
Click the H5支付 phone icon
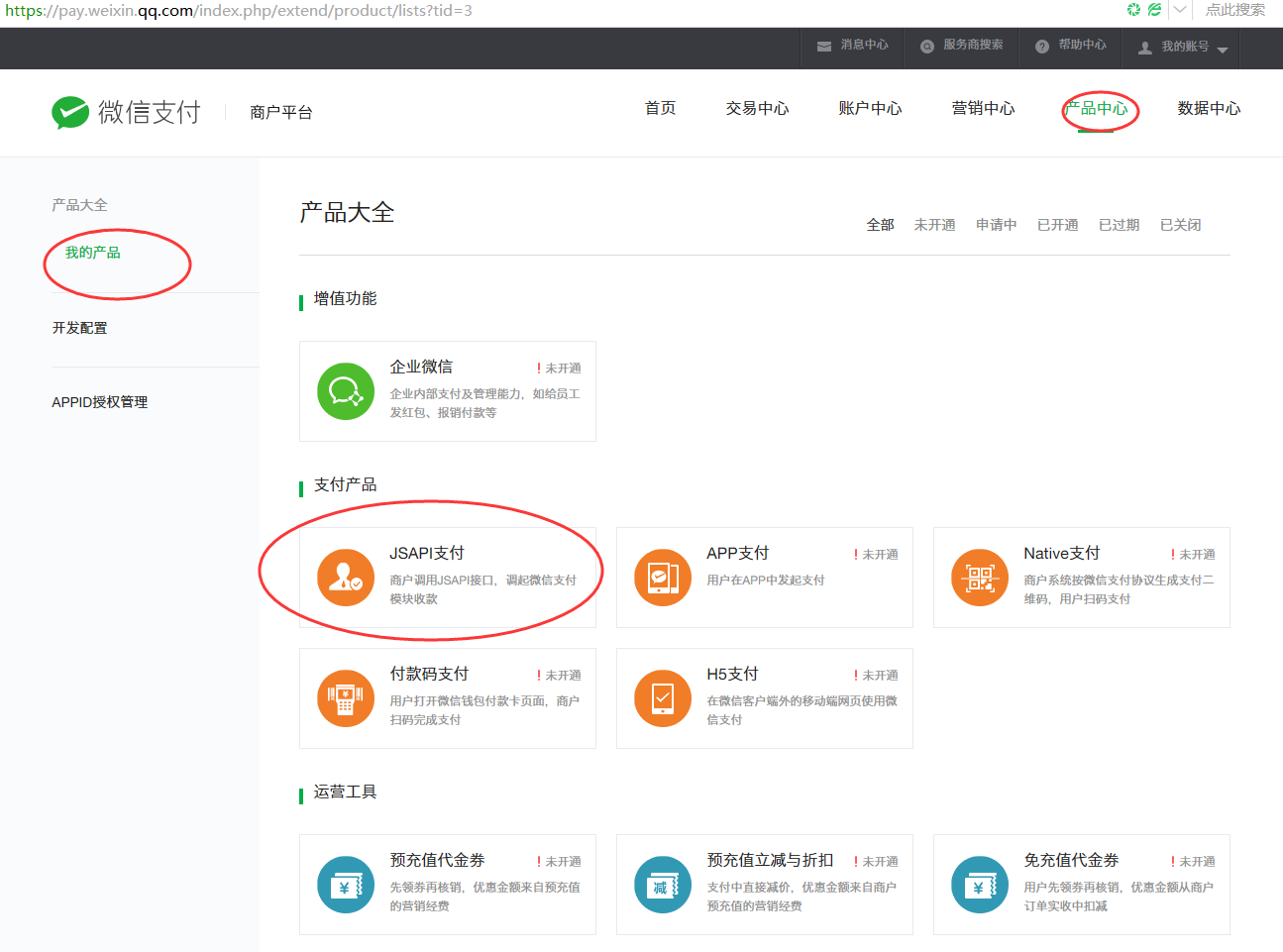(663, 698)
